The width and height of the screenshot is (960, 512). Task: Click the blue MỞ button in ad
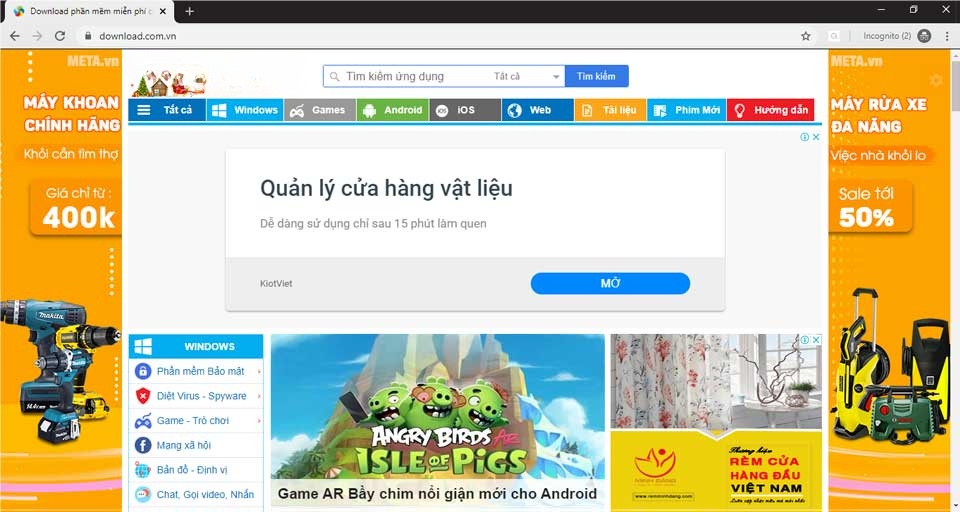(x=610, y=284)
